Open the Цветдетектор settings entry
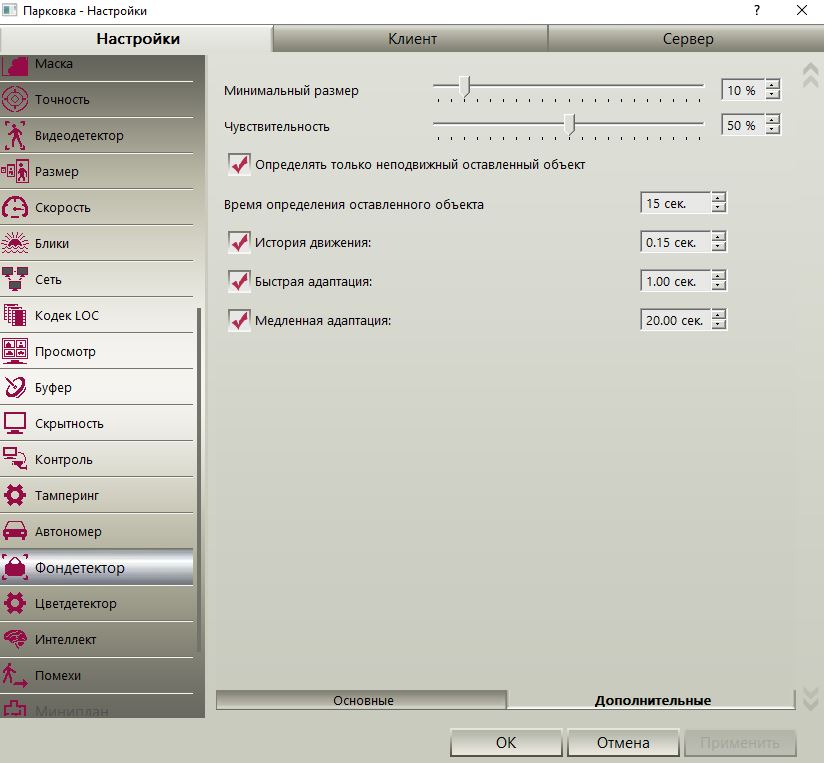The image size is (824, 763). click(x=97, y=603)
